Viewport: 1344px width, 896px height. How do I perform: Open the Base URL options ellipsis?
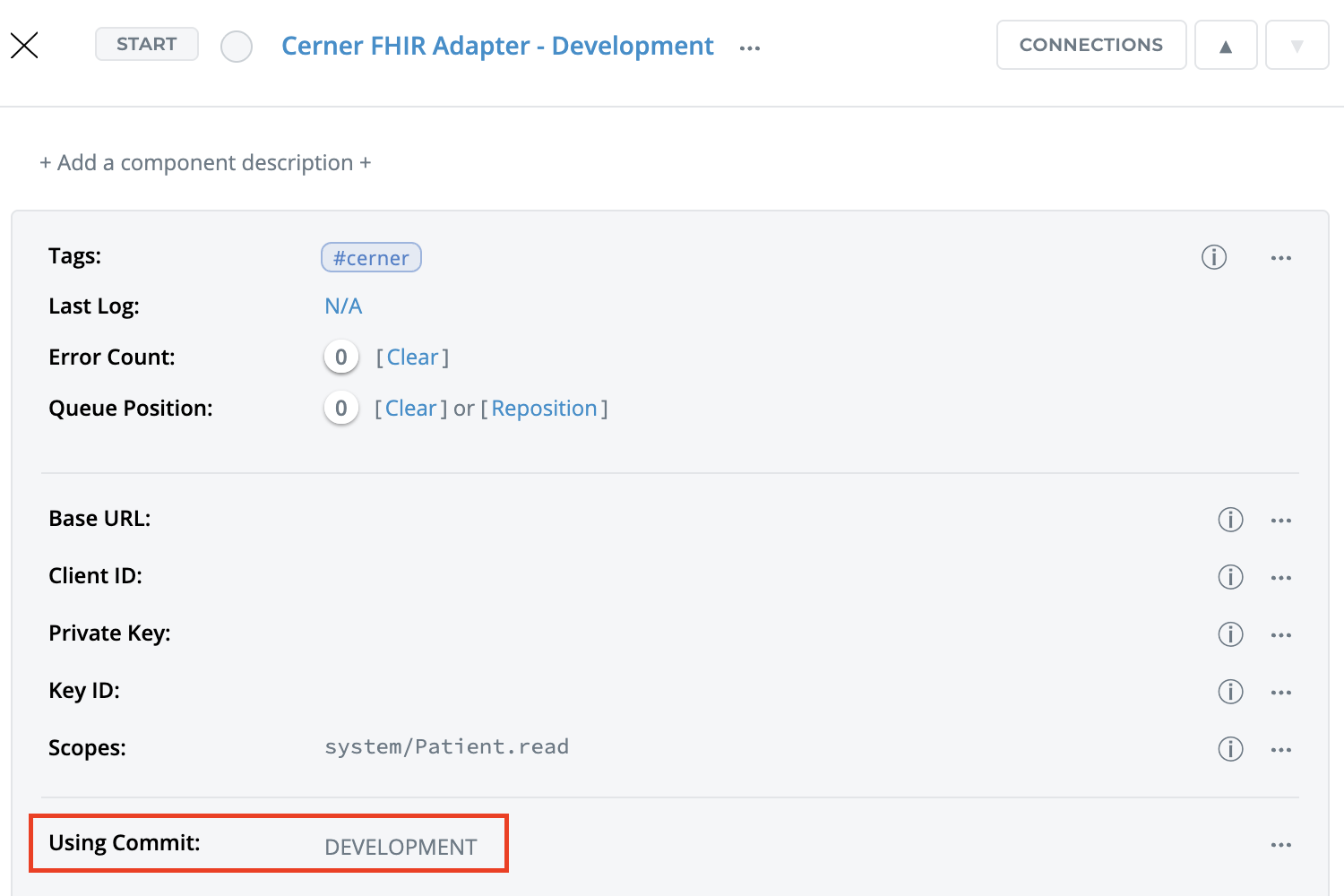click(1280, 521)
